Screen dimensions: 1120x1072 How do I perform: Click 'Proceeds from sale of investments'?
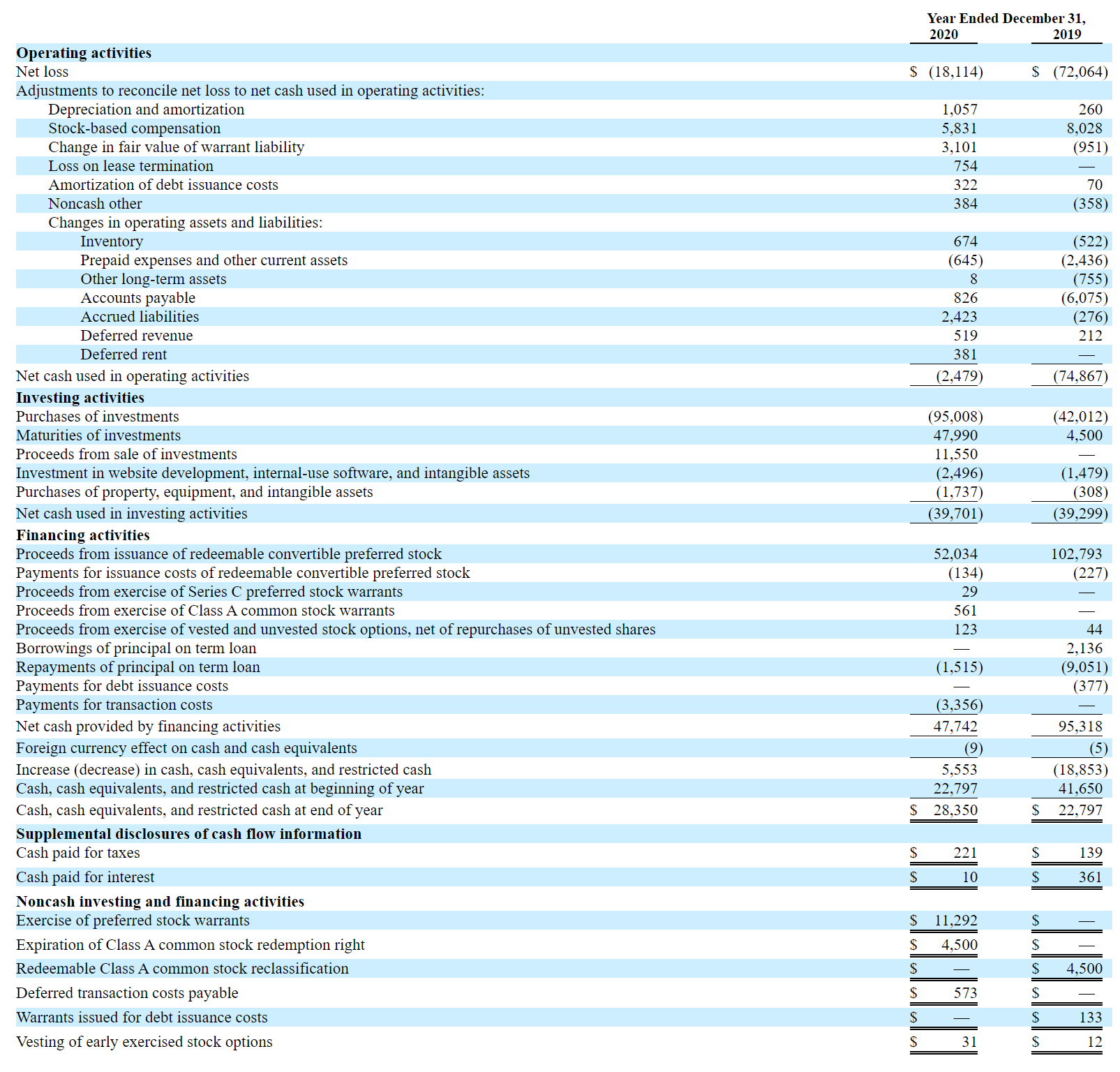point(126,454)
